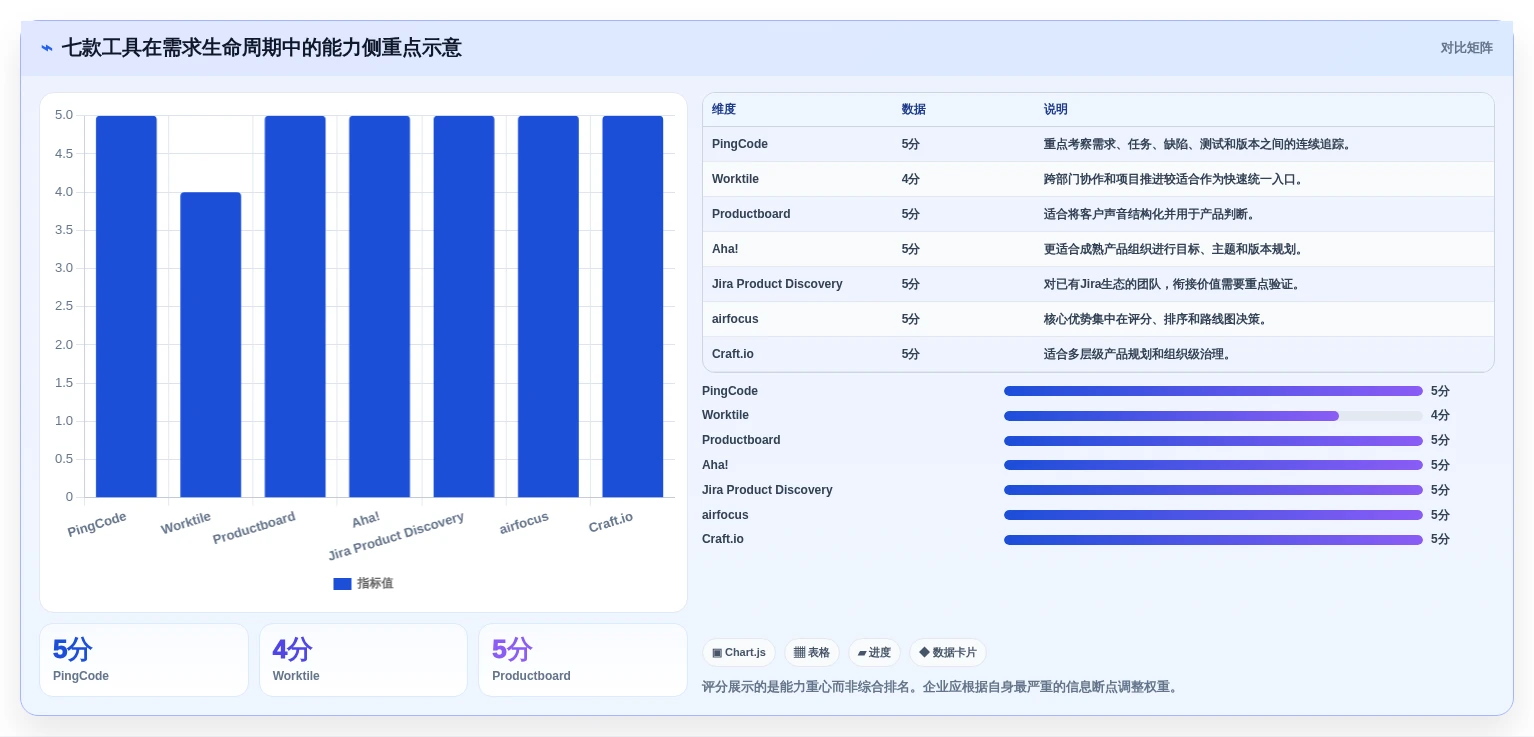
Task: Click airfocus description 核心优势集中在评分
Action: (x=1158, y=319)
